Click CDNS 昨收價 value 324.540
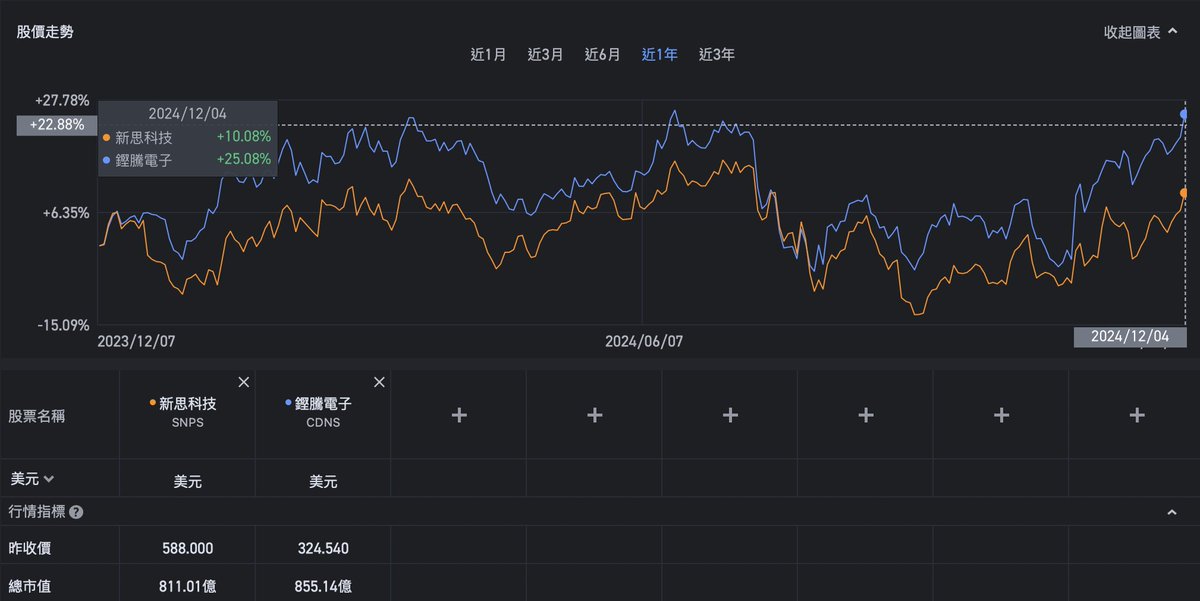The image size is (1200, 601). pyautogui.click(x=323, y=548)
